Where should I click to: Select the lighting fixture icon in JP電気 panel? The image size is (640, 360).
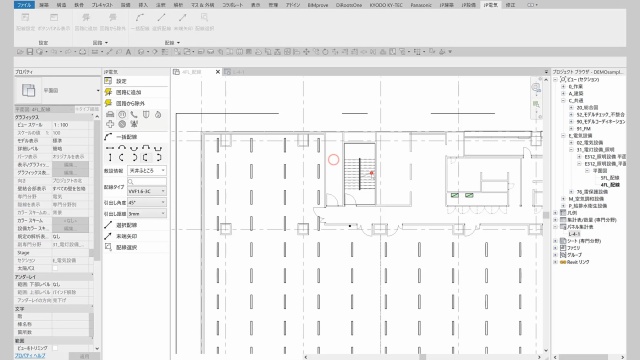click(110, 115)
